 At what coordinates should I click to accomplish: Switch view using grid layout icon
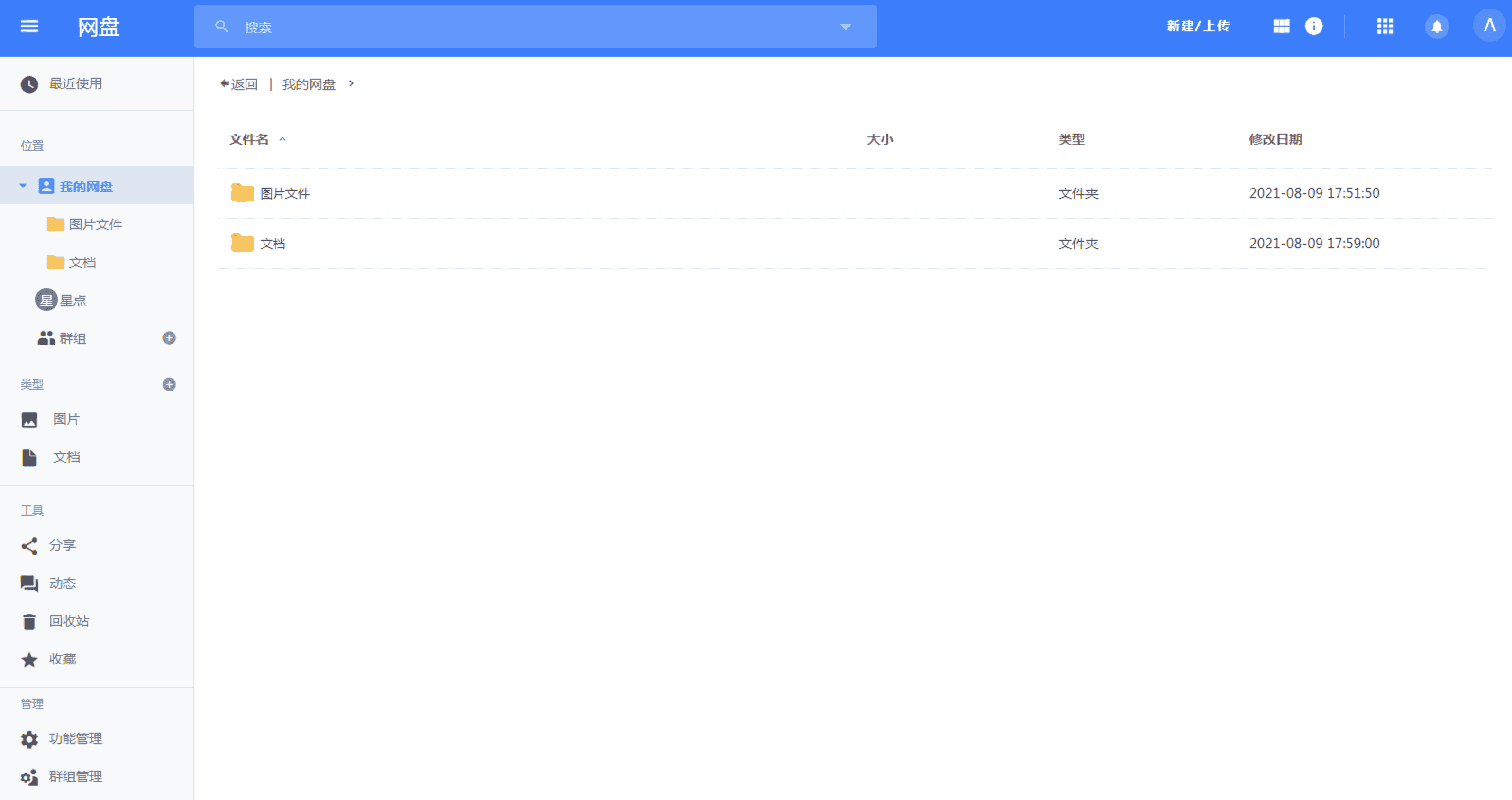[1281, 27]
